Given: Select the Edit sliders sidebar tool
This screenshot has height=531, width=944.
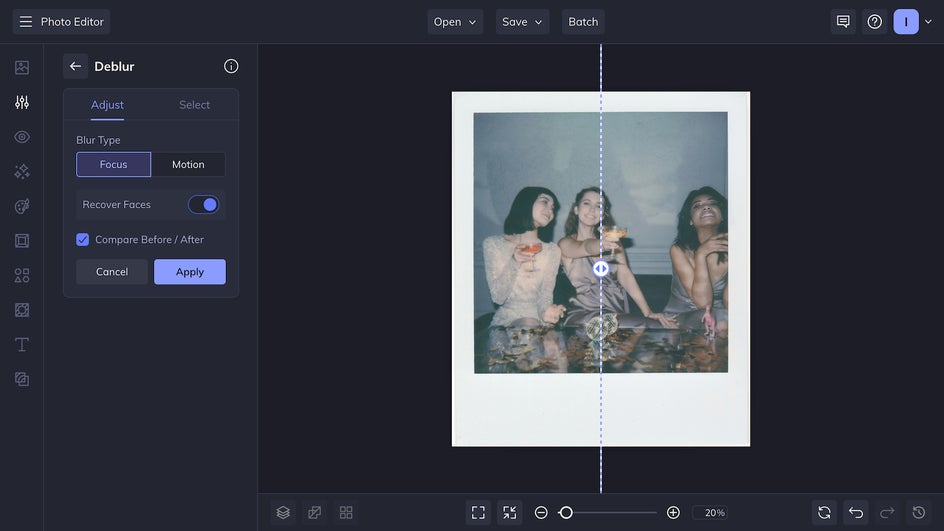Looking at the screenshot, I should click(22, 102).
